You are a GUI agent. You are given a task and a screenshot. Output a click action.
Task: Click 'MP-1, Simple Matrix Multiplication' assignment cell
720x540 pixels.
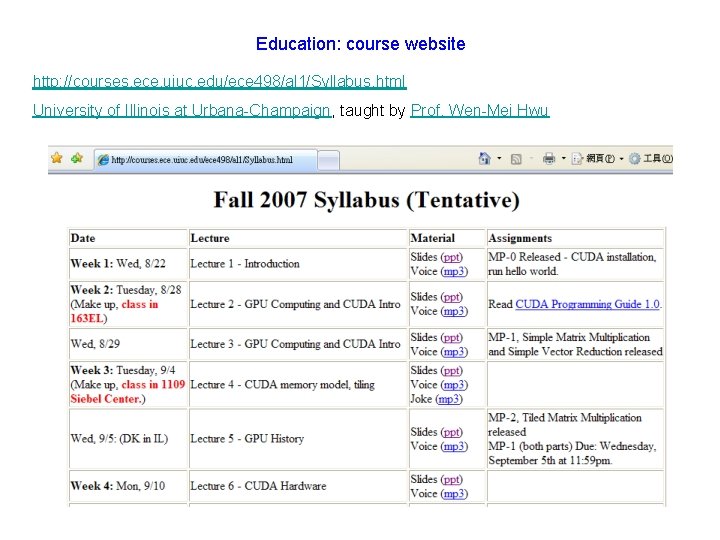pos(575,344)
